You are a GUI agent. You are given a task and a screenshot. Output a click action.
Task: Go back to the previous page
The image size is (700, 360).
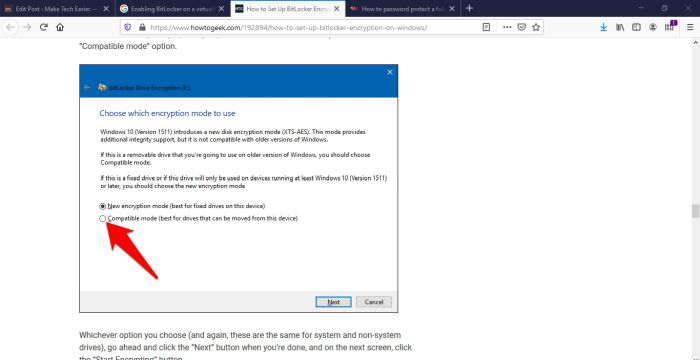[10, 27]
